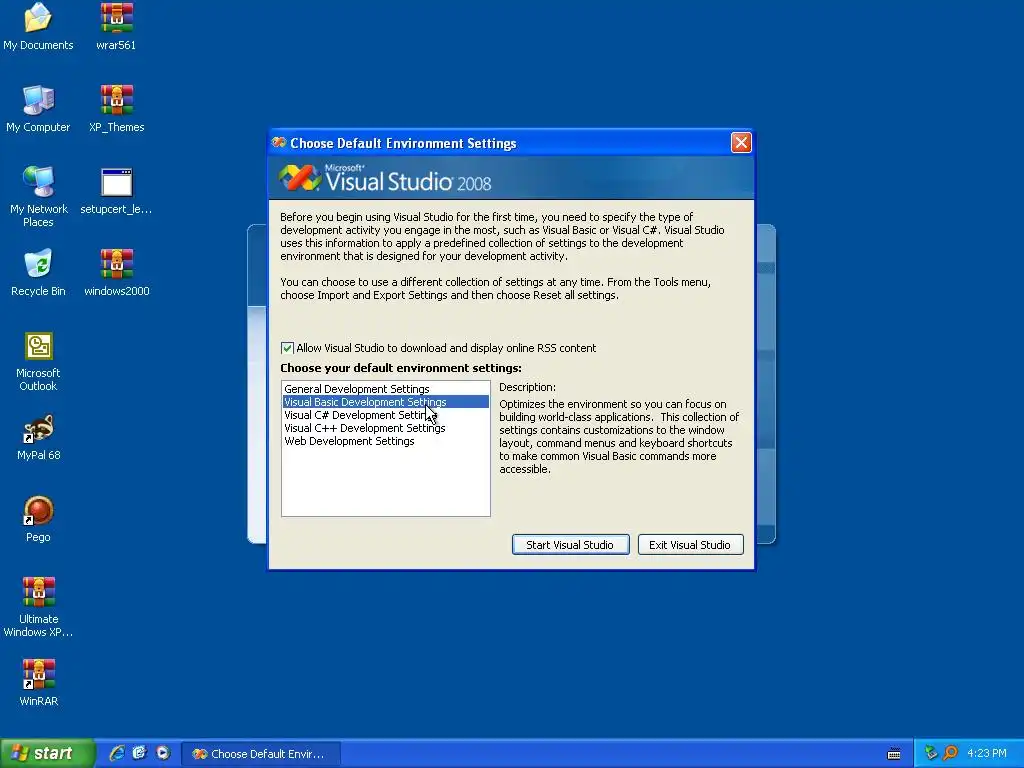This screenshot has height=768, width=1024.
Task: Click Start Visual Studio button
Action: pyautogui.click(x=570, y=545)
